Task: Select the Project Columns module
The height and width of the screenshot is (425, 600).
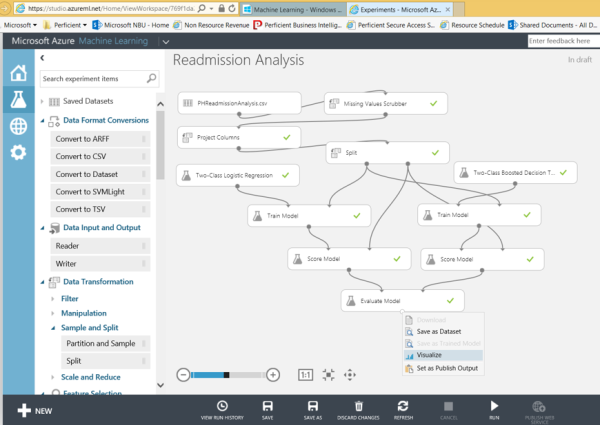Action: (239, 137)
